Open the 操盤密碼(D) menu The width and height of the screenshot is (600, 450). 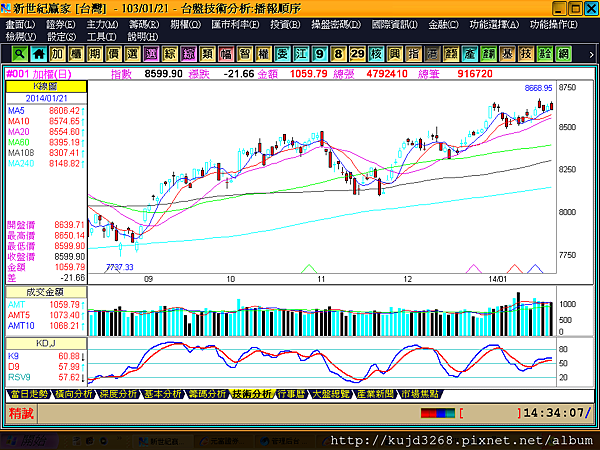pos(336,25)
